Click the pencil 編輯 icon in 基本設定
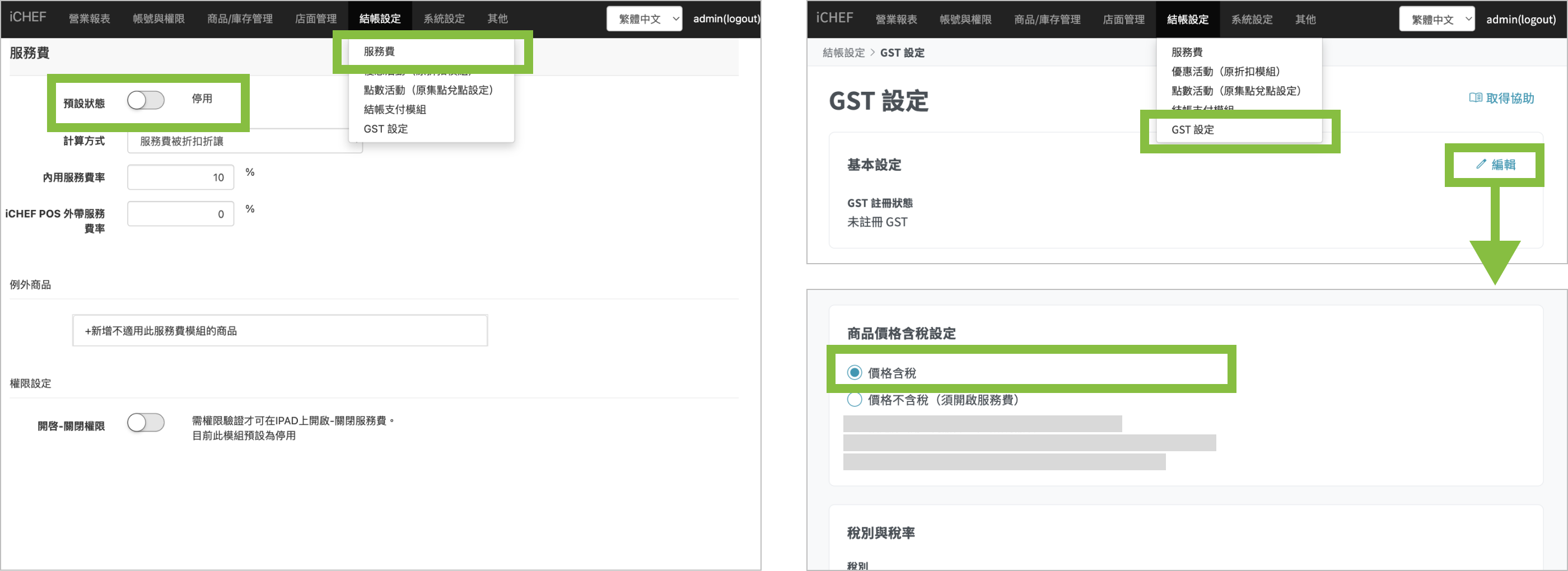The height and width of the screenshot is (571, 1568). tap(1481, 165)
